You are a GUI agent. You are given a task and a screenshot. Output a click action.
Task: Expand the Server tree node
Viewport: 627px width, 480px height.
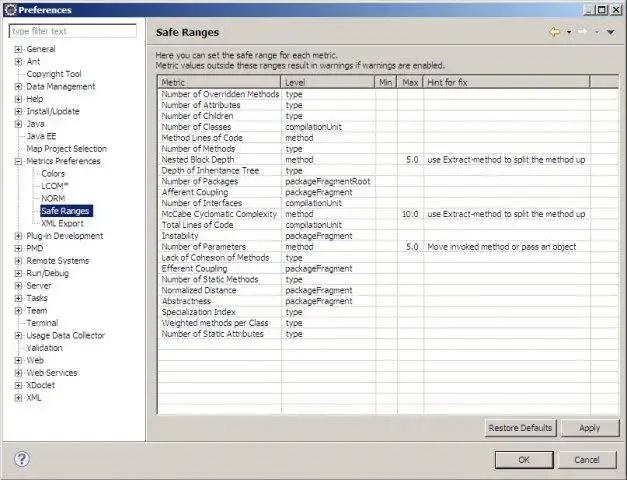[18, 286]
